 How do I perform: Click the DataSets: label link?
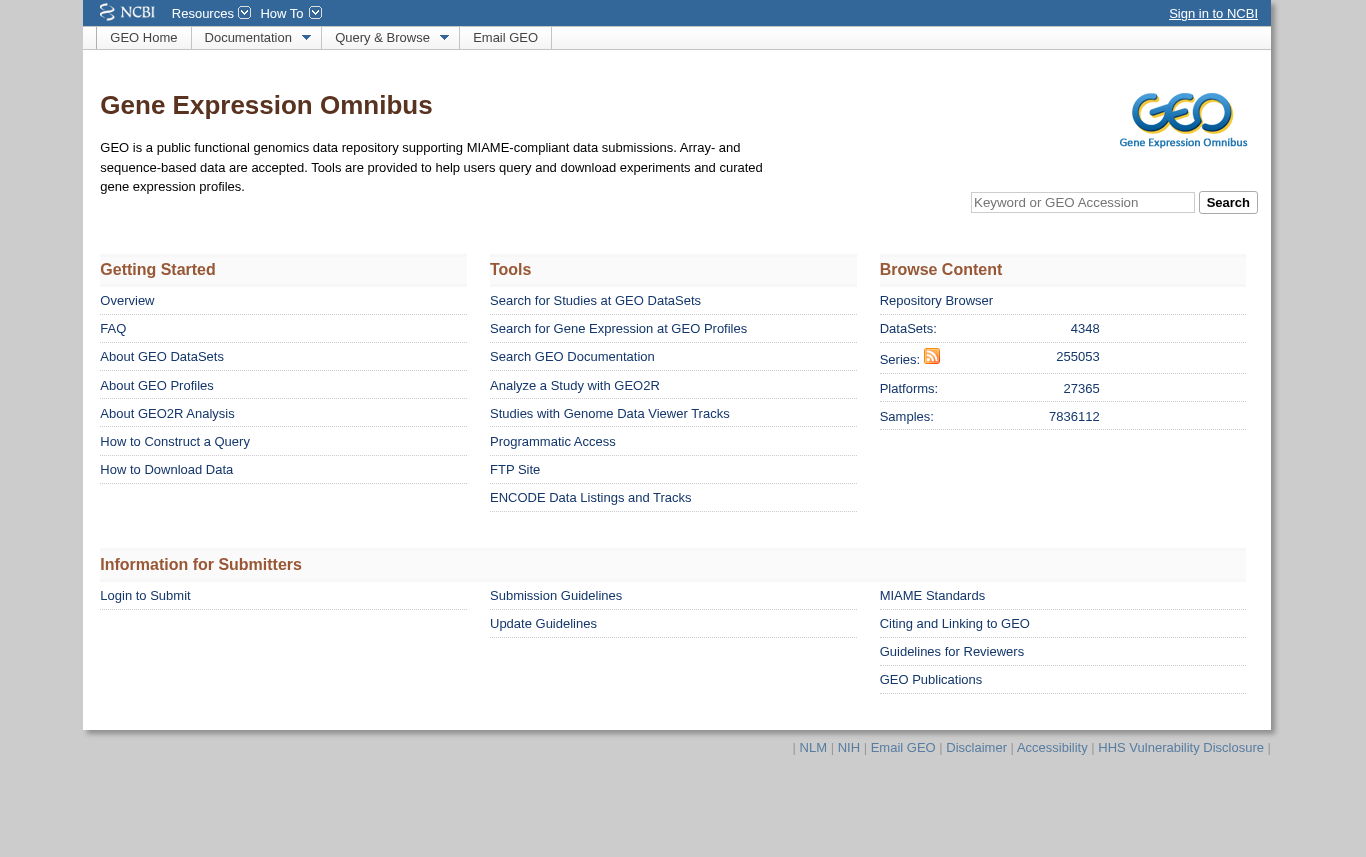click(x=908, y=329)
